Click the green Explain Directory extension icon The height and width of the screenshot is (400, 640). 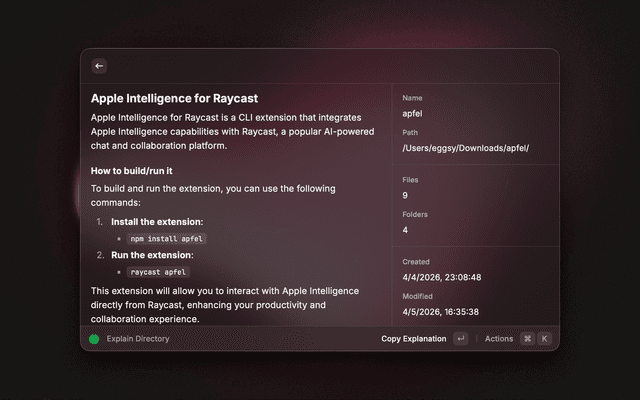click(x=94, y=339)
